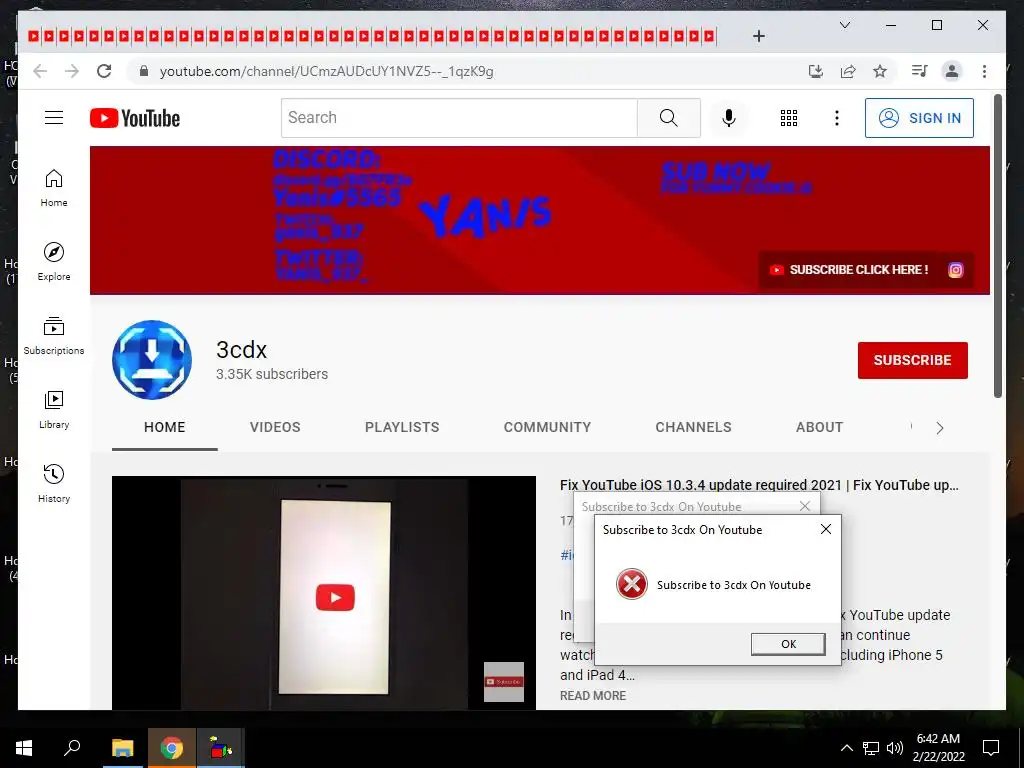Bookmark this page with star icon
The height and width of the screenshot is (768, 1024).
[x=880, y=71]
